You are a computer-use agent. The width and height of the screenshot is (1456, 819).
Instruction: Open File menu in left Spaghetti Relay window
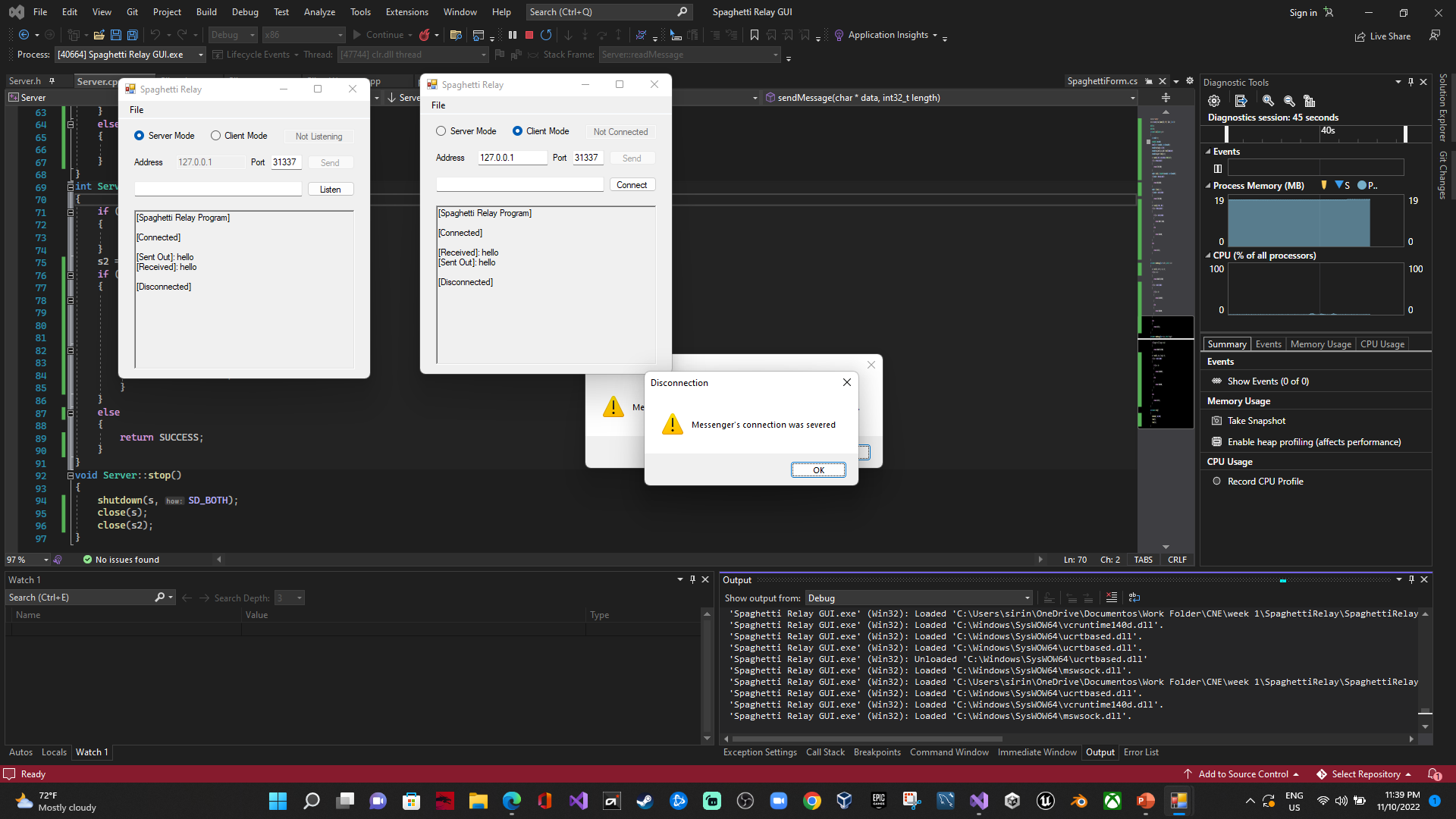click(x=136, y=110)
